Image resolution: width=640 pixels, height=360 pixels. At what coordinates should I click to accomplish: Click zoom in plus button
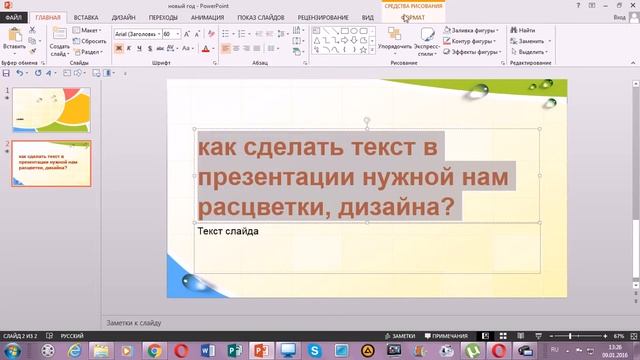605,336
